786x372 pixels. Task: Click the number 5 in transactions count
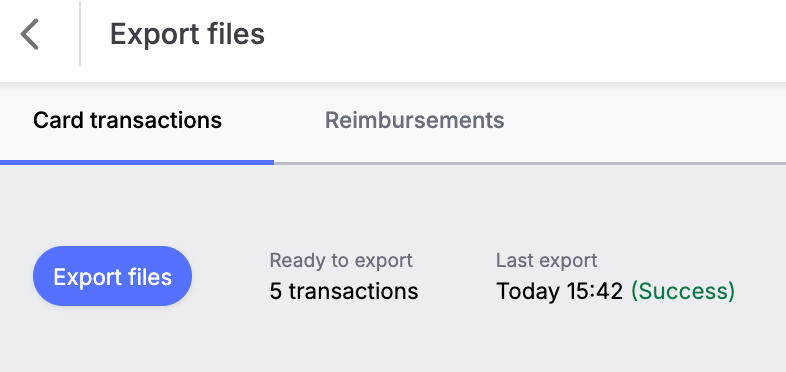coord(276,291)
